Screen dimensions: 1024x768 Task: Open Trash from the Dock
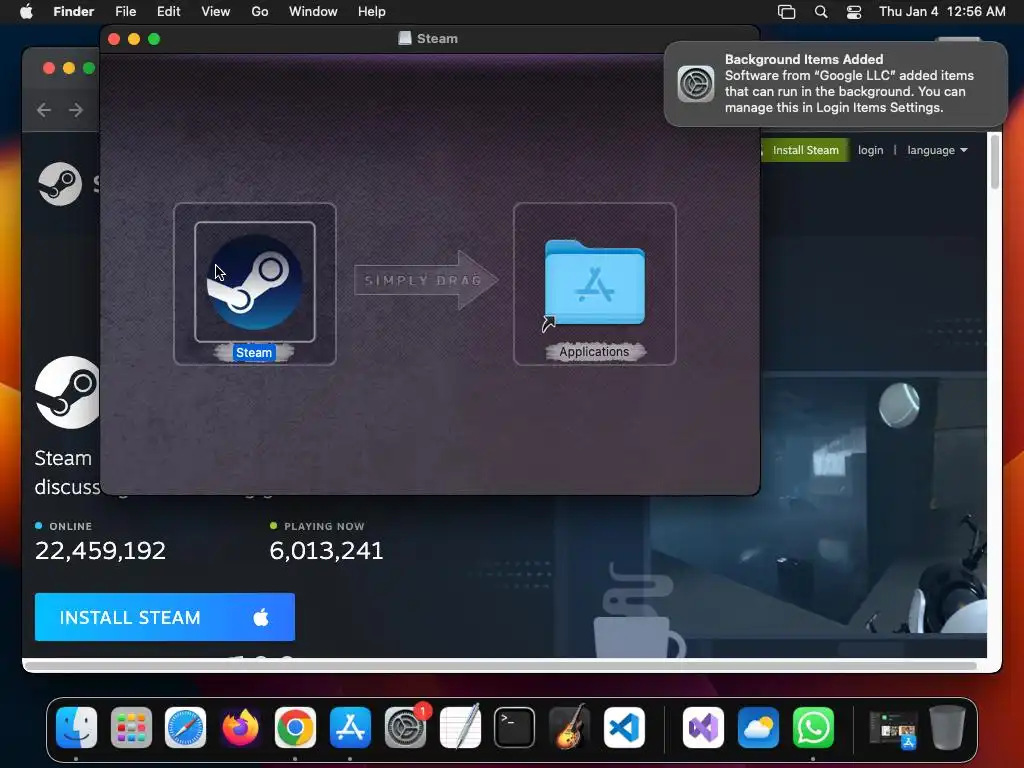[x=948, y=728]
